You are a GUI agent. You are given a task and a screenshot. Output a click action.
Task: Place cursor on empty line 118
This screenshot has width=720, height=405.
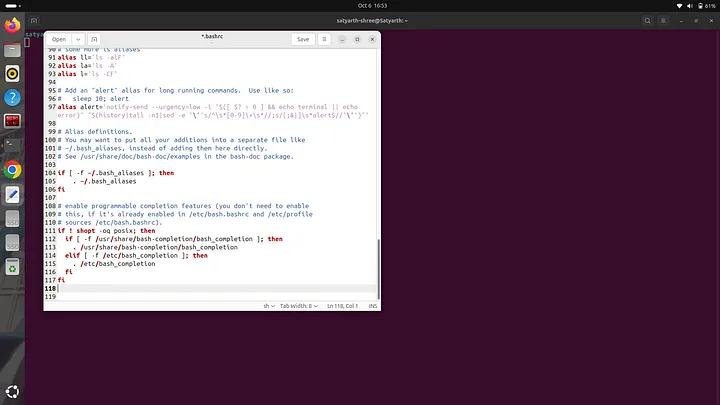point(217,288)
